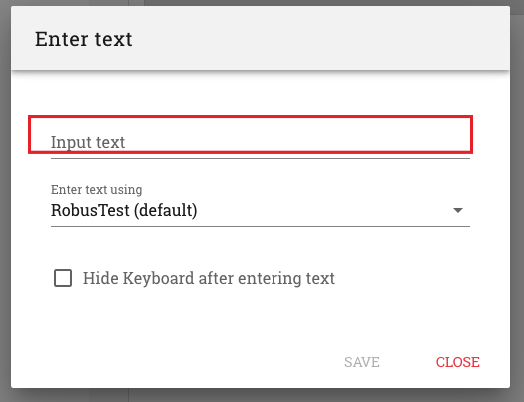Click the word 'text' in the dialog title
Viewport: 524px width, 402px height.
114,39
